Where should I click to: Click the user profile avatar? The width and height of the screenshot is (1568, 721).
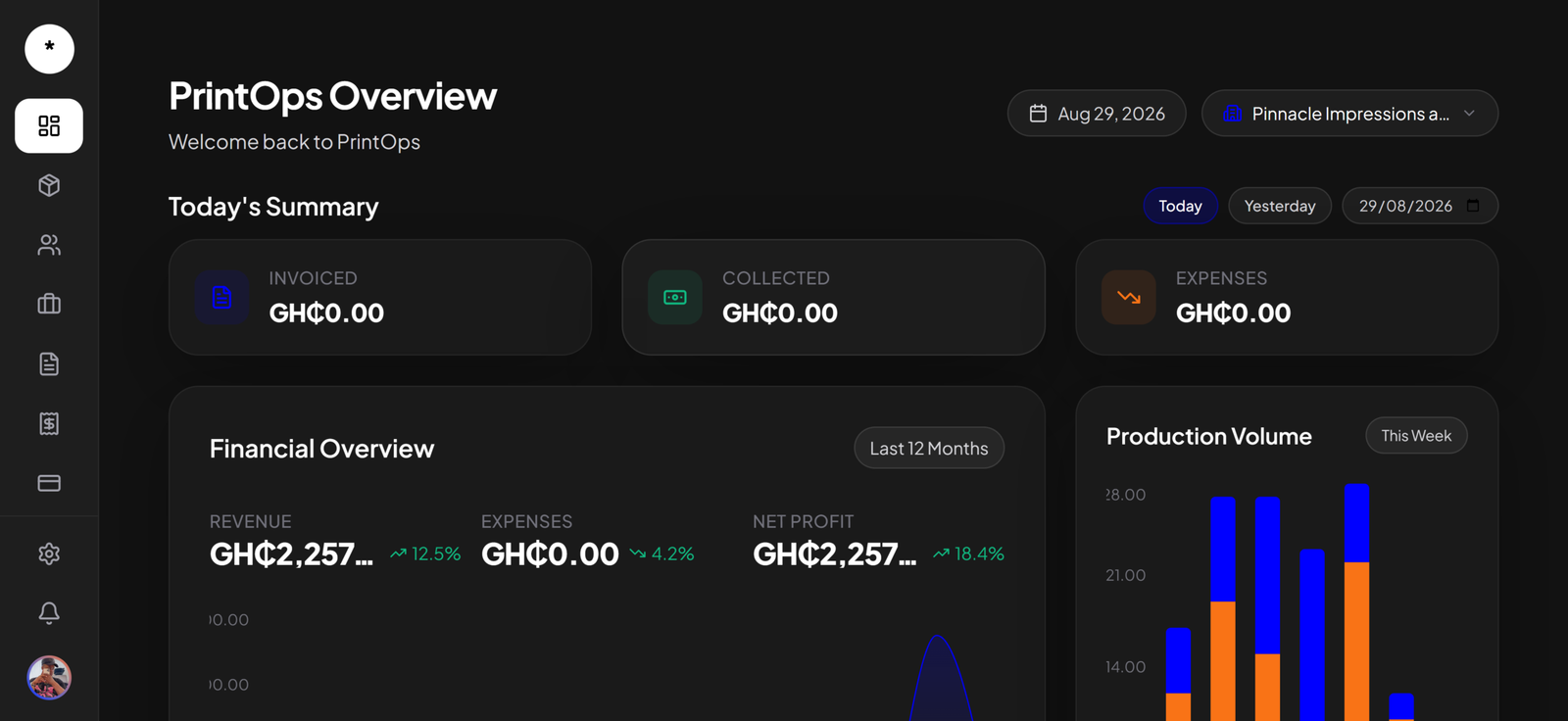(49, 677)
